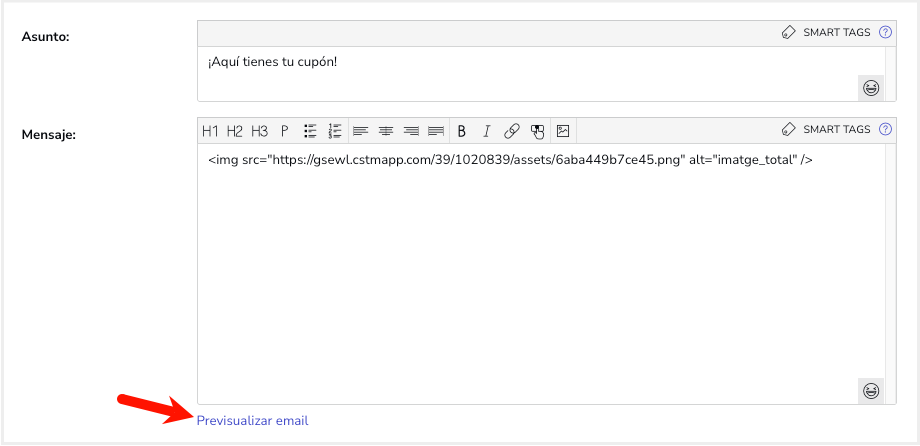This screenshot has width=920, height=446.
Task: Open Smart Tags help icon for Mensaje
Action: coord(885,130)
